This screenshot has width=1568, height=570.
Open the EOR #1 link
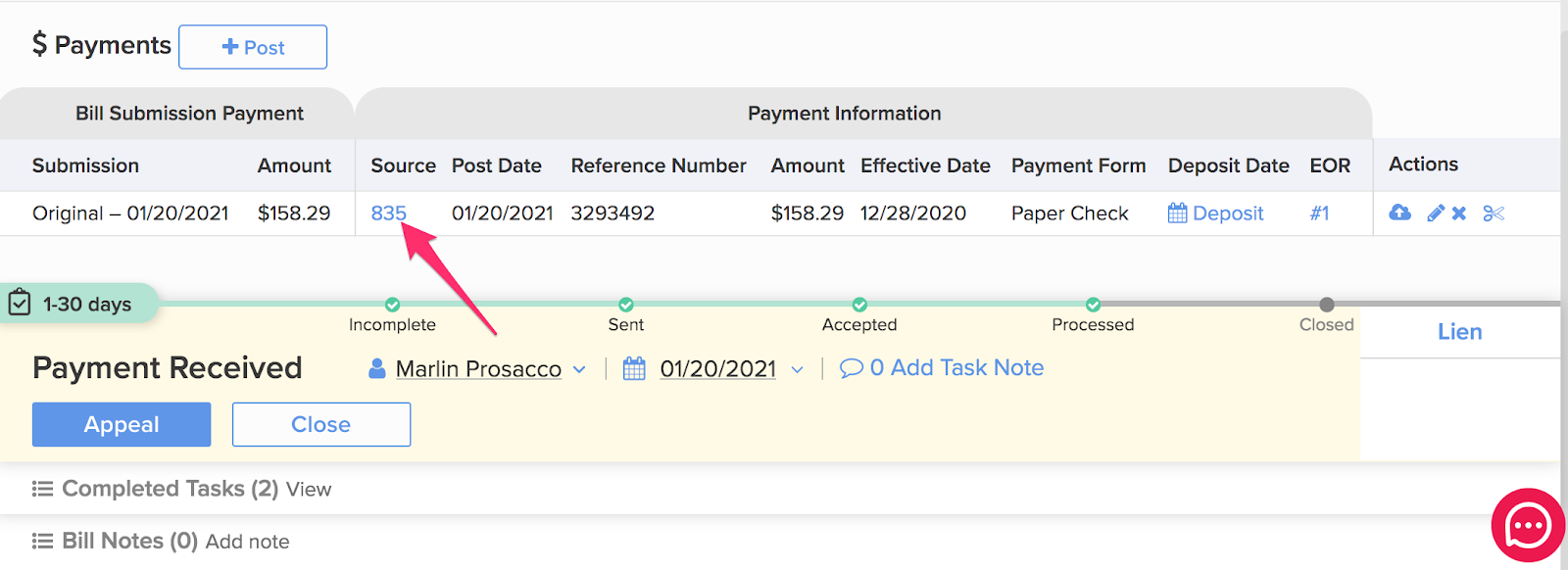pos(1319,213)
